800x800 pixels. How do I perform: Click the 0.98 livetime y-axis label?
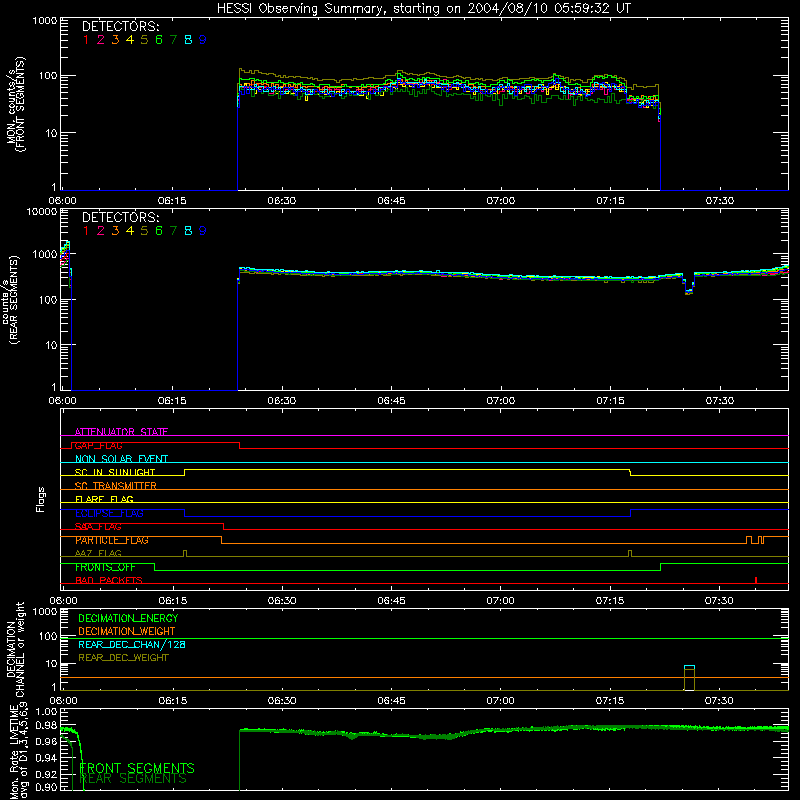(47, 726)
